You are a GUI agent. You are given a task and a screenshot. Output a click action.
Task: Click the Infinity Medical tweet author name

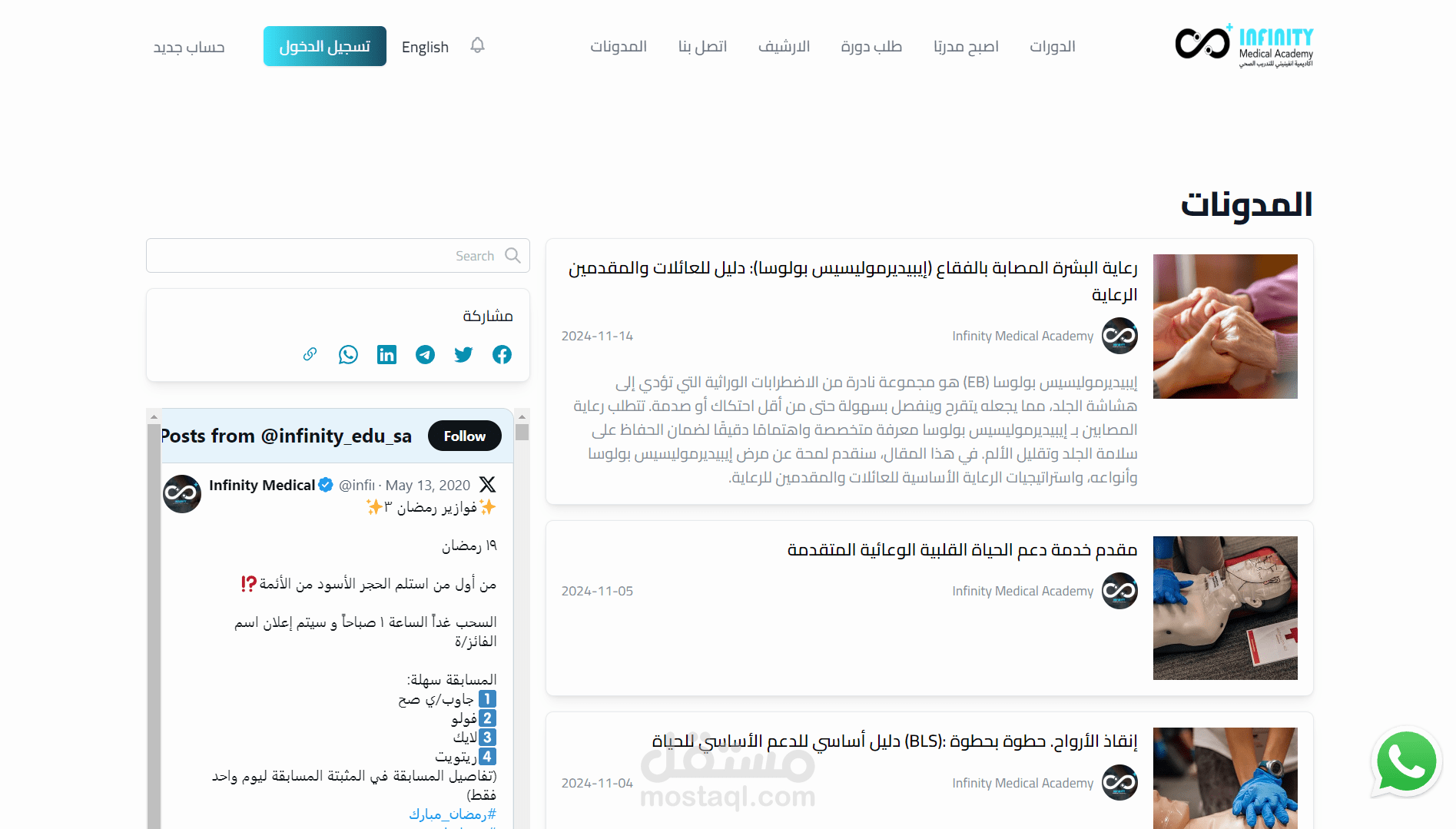click(262, 485)
